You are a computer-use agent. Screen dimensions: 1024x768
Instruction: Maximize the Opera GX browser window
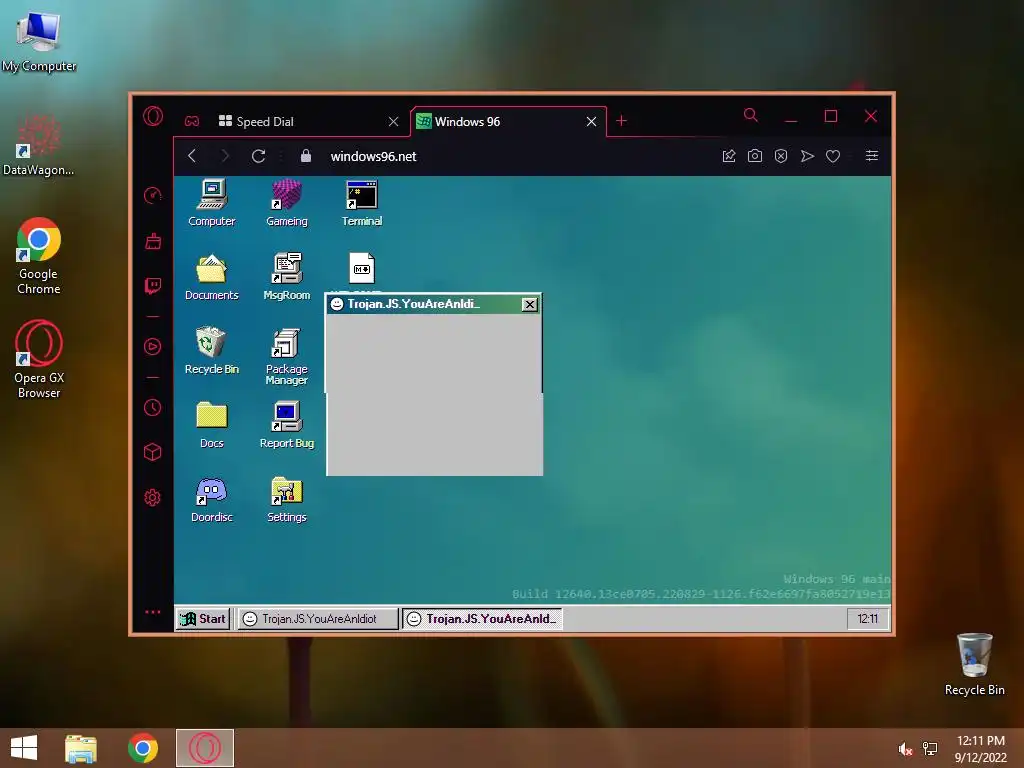pos(831,116)
